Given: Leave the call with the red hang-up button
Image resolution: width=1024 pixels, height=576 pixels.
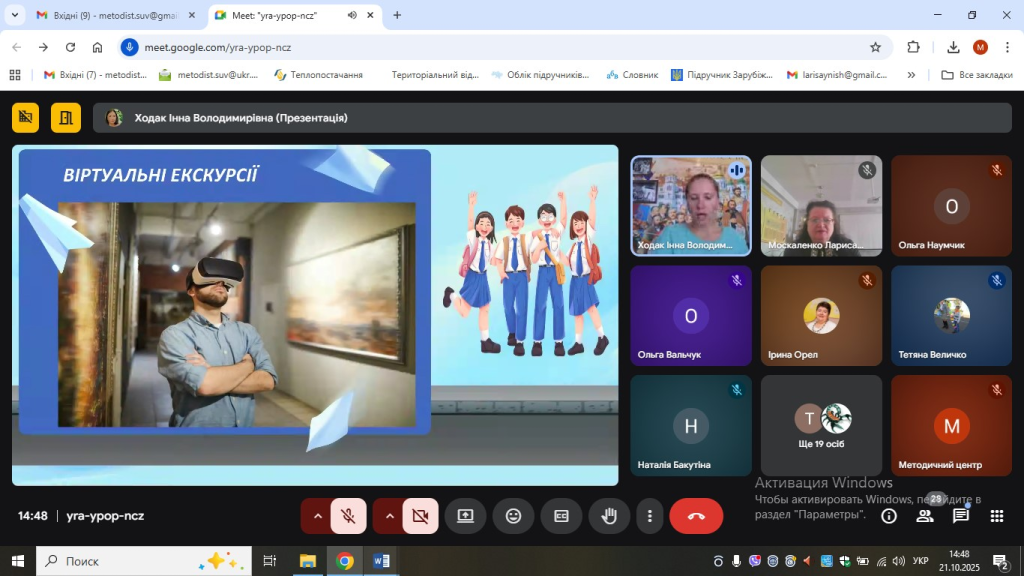Looking at the screenshot, I should [696, 516].
